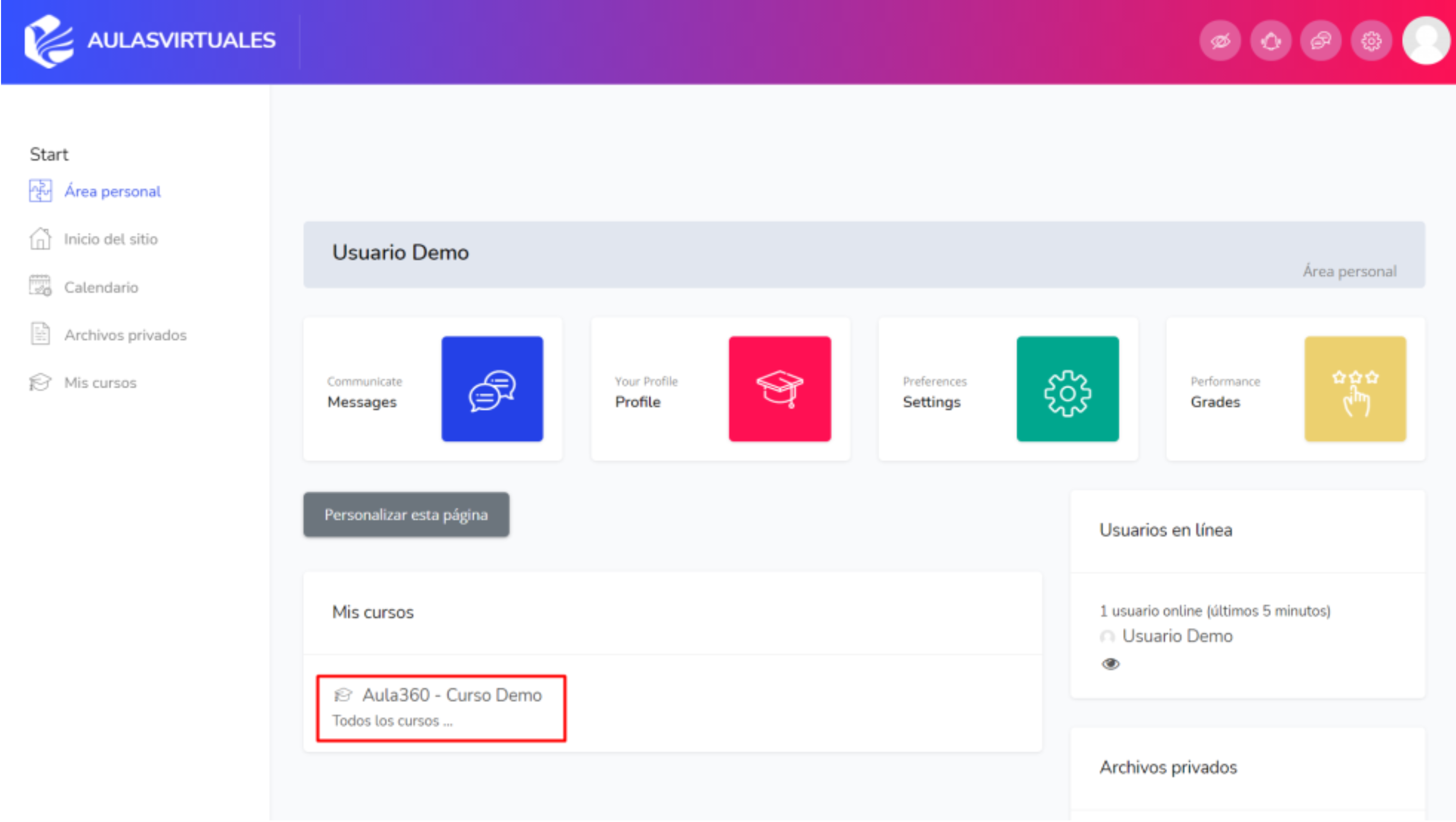Open Mis cursos sidebar item
1456x822 pixels.
(100, 383)
